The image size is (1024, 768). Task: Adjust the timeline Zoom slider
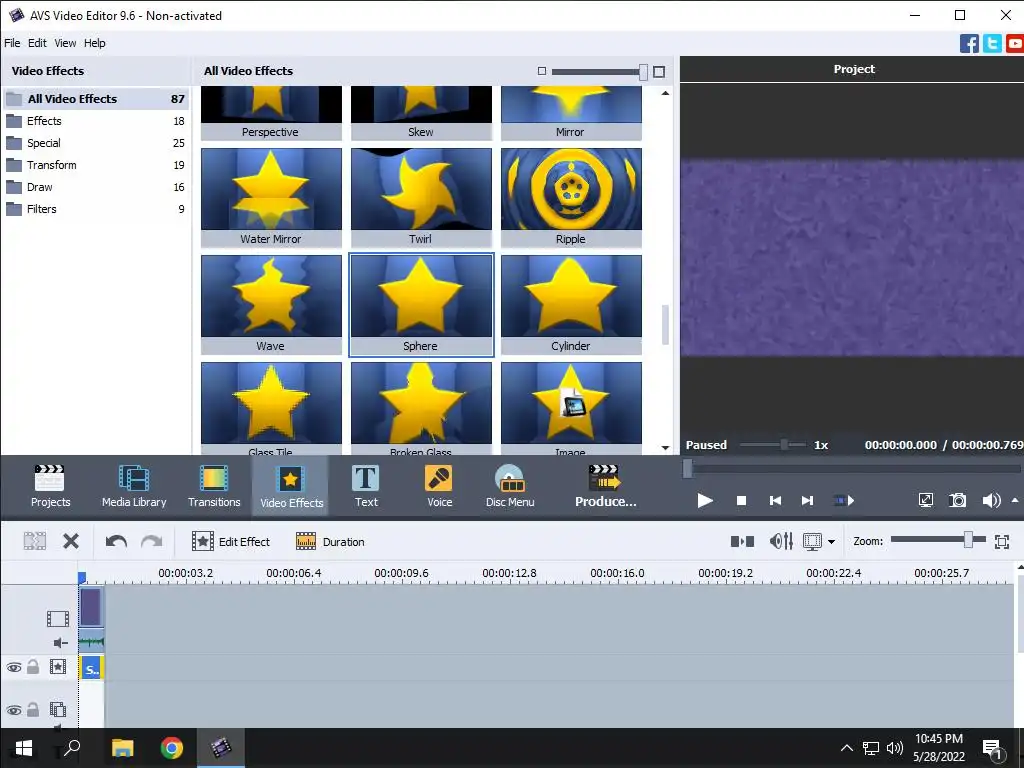(x=968, y=539)
